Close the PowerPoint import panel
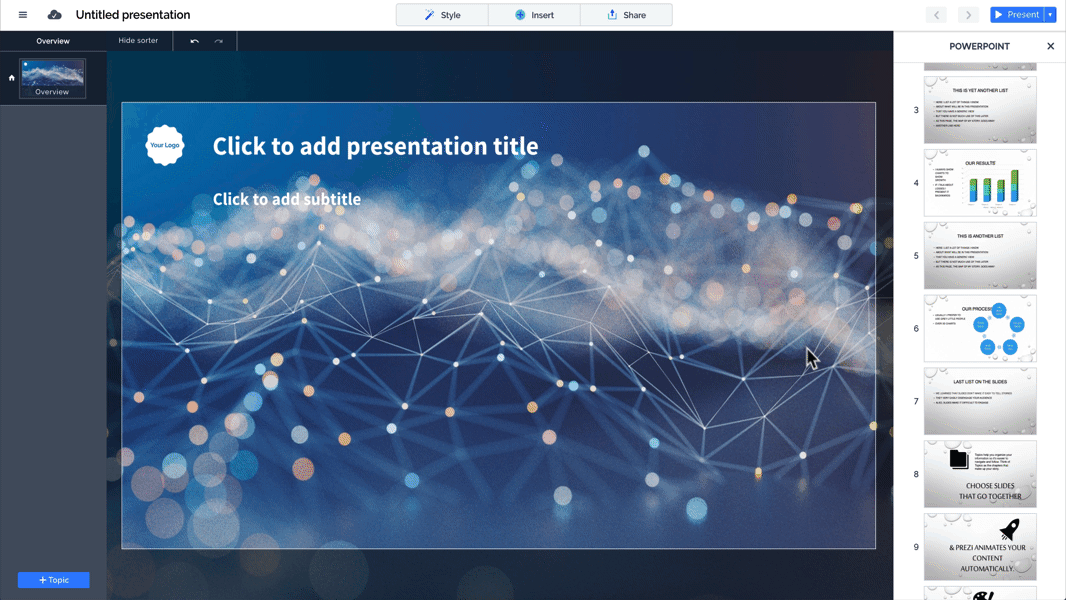Viewport: 1066px width, 600px height. pos(1050,46)
